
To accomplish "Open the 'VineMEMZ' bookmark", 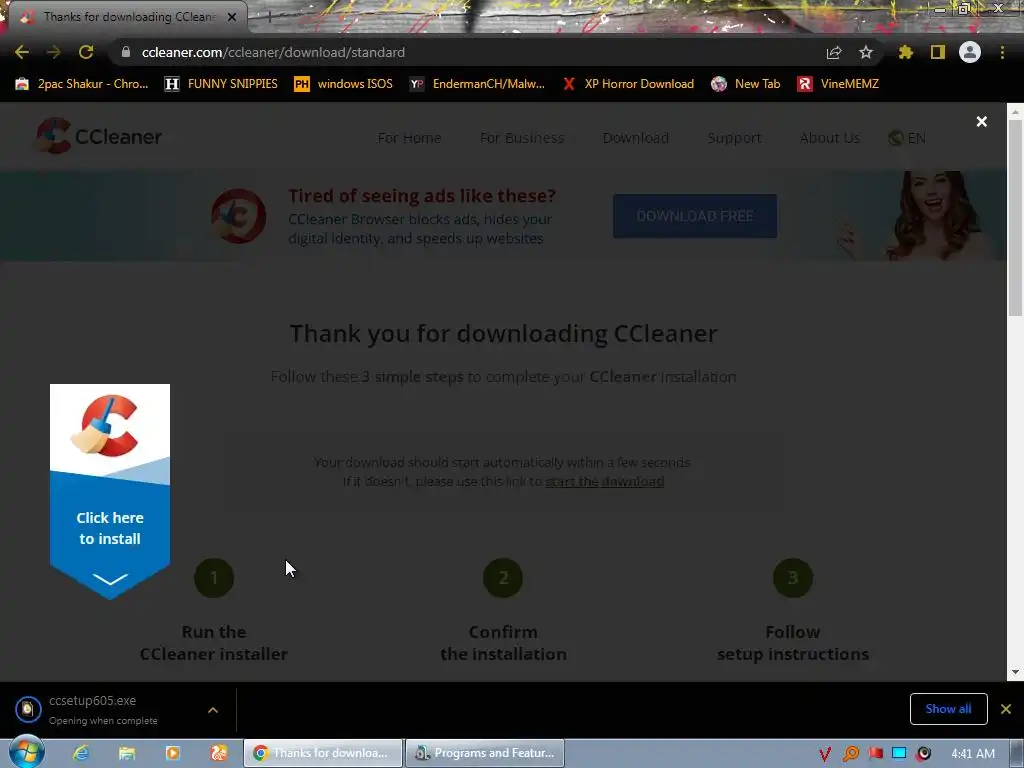I will tap(839, 84).
